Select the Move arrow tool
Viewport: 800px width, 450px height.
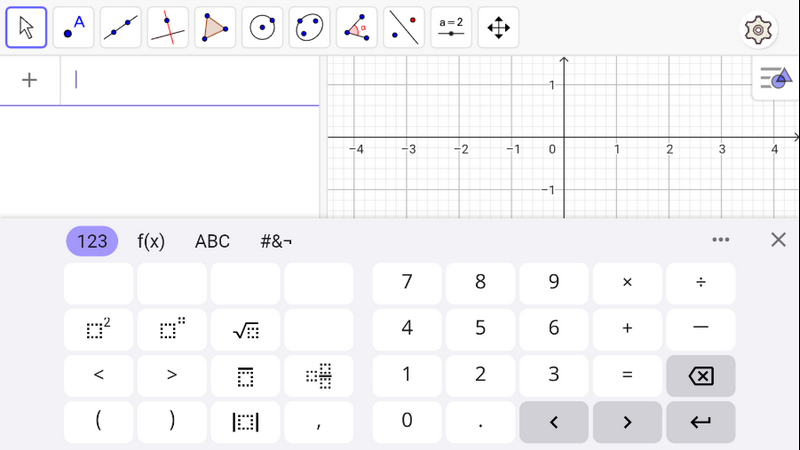point(27,28)
